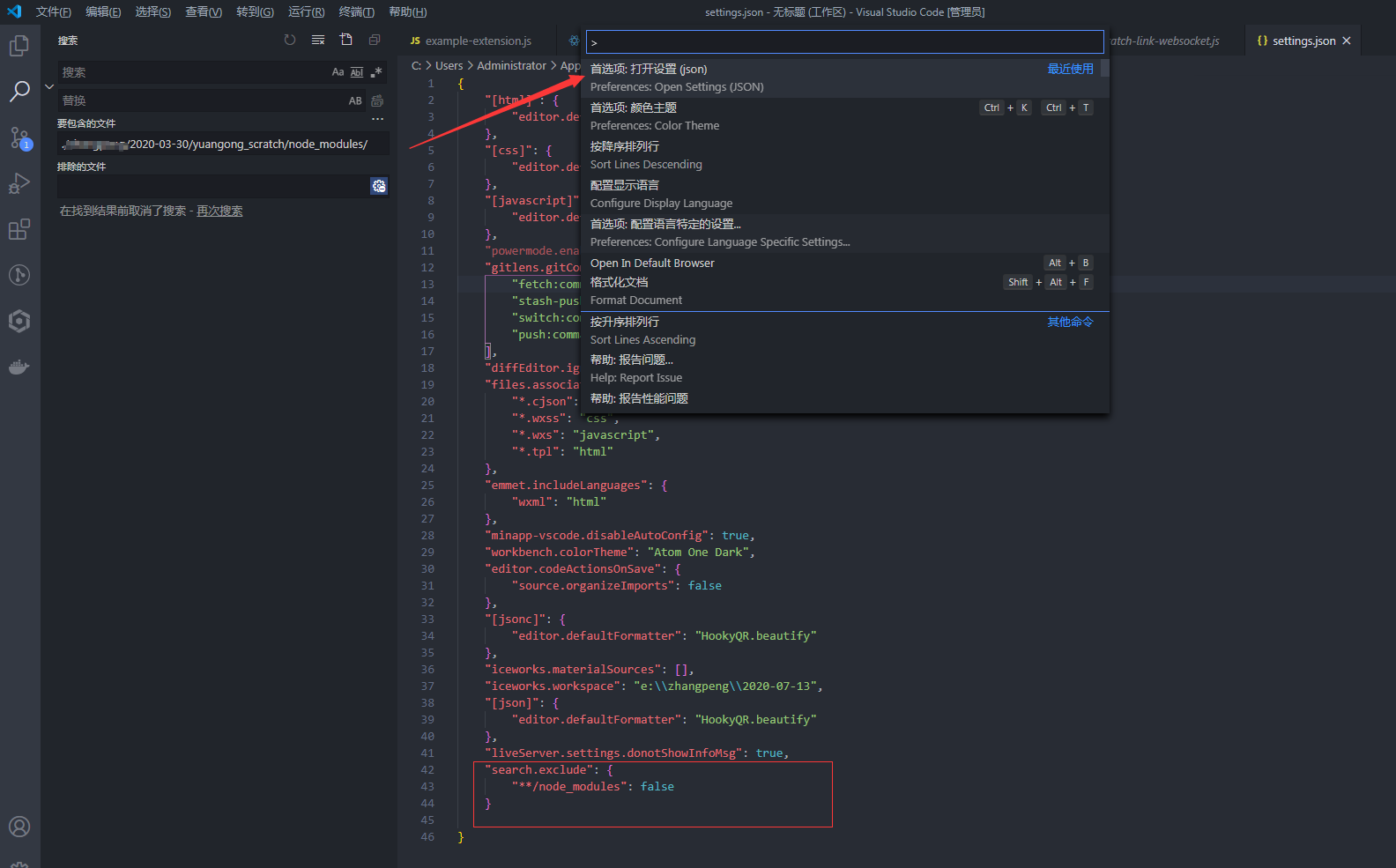Clear the search results

point(318,41)
